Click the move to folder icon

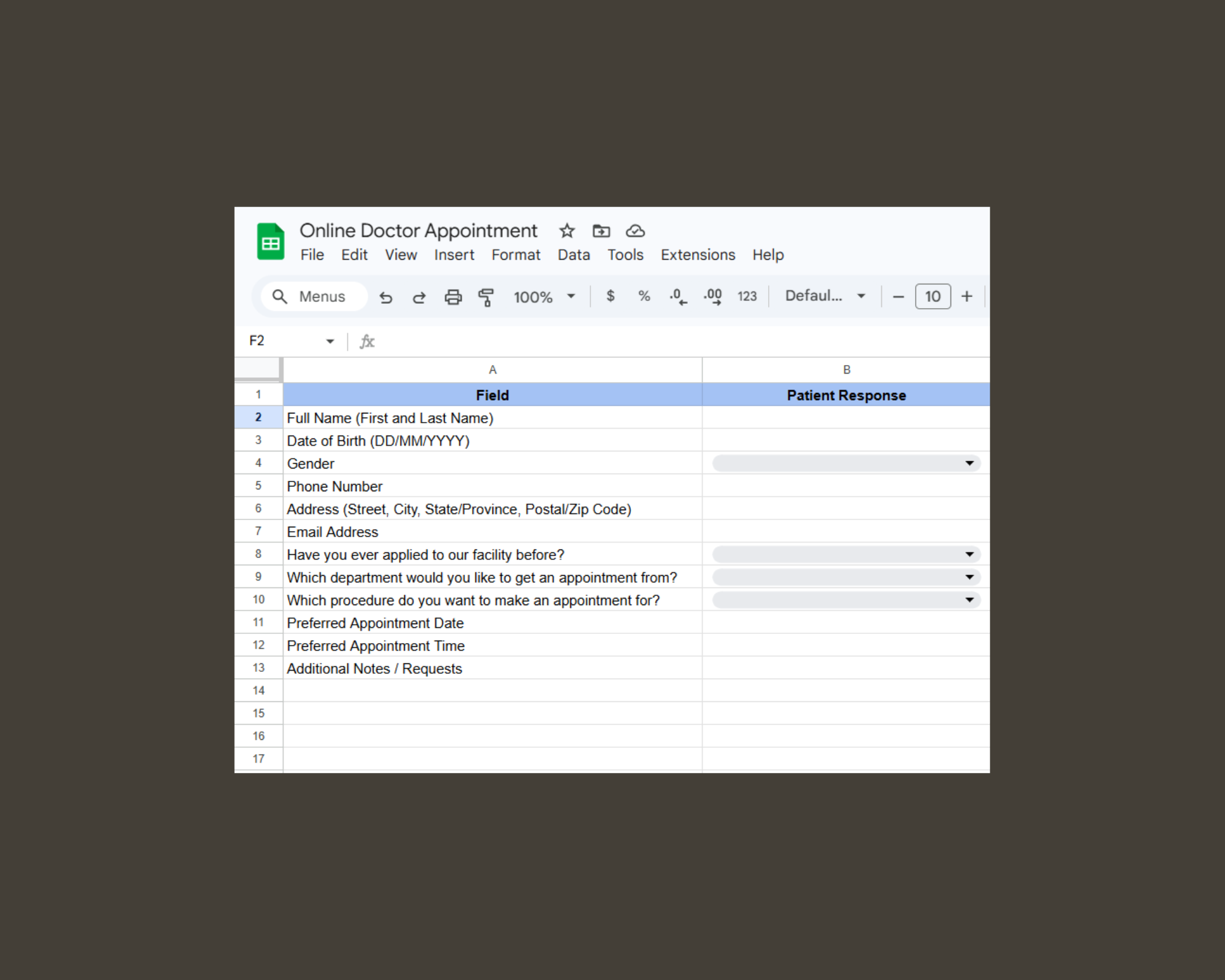click(601, 231)
